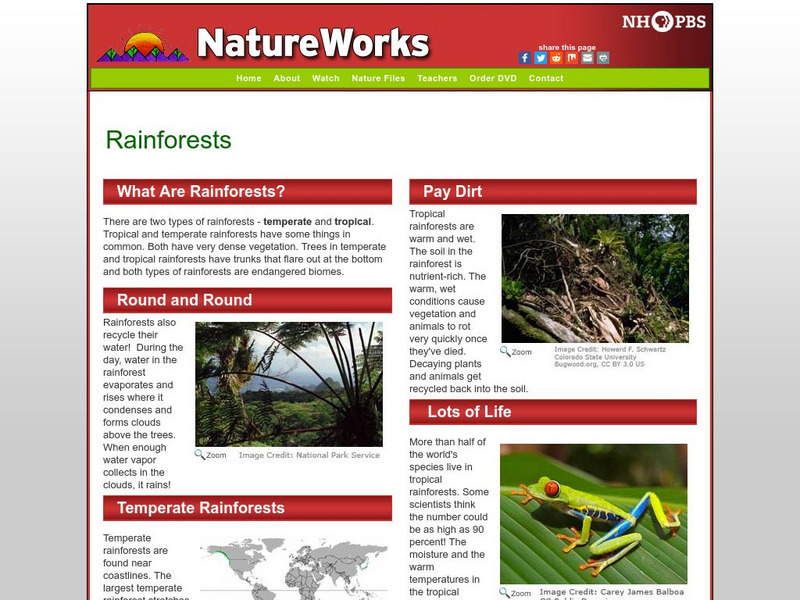800x600 pixels.
Task: Open the Home menu item
Action: pyautogui.click(x=248, y=78)
